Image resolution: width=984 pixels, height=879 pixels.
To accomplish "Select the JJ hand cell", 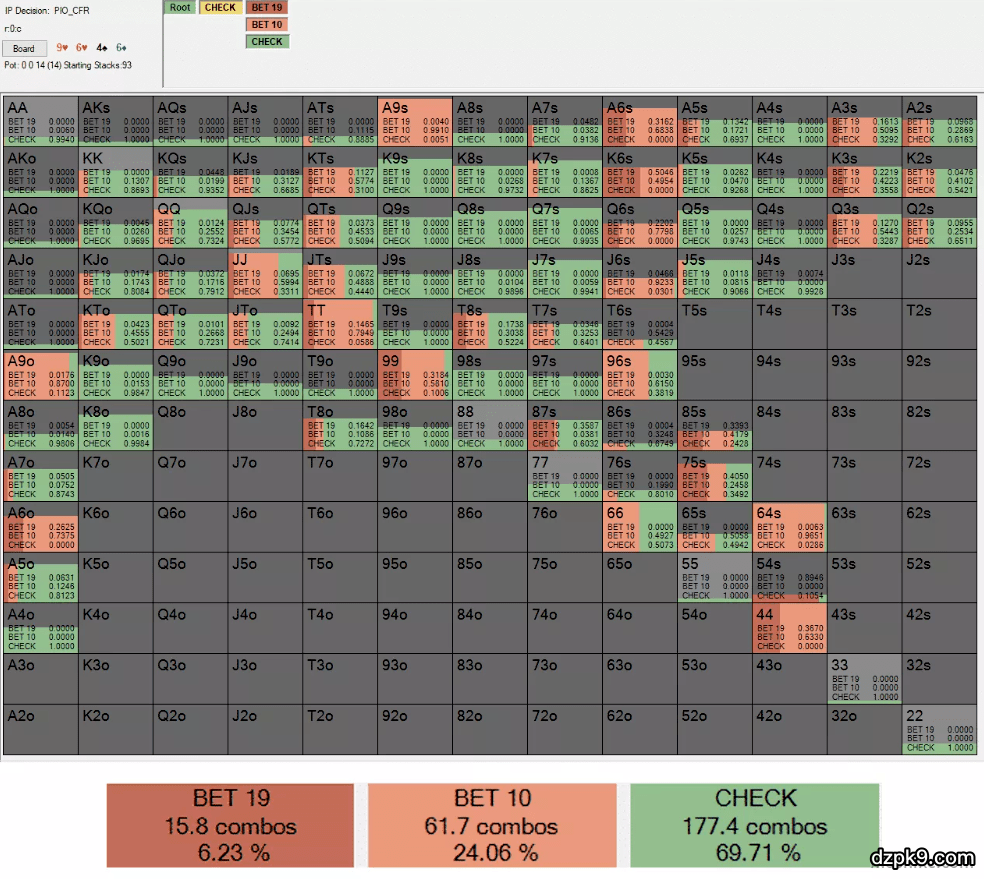I will pyautogui.click(x=265, y=272).
